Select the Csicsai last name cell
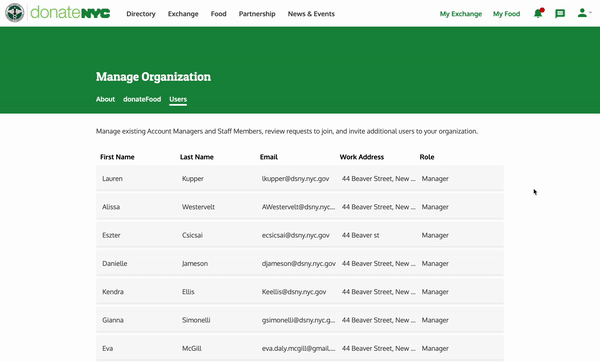This screenshot has width=600, height=362. click(192, 235)
